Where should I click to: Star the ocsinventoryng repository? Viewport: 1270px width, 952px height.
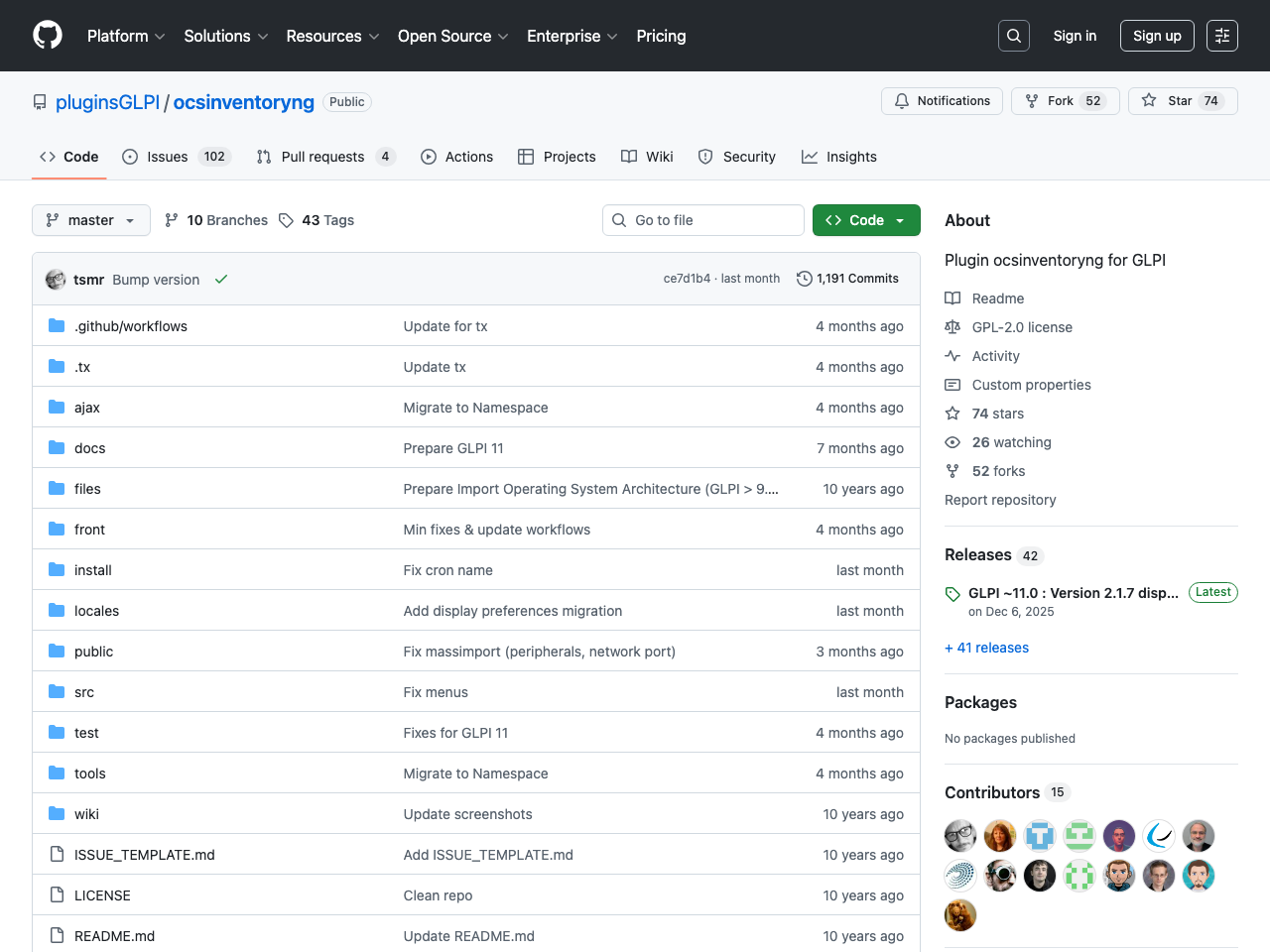click(x=1182, y=101)
